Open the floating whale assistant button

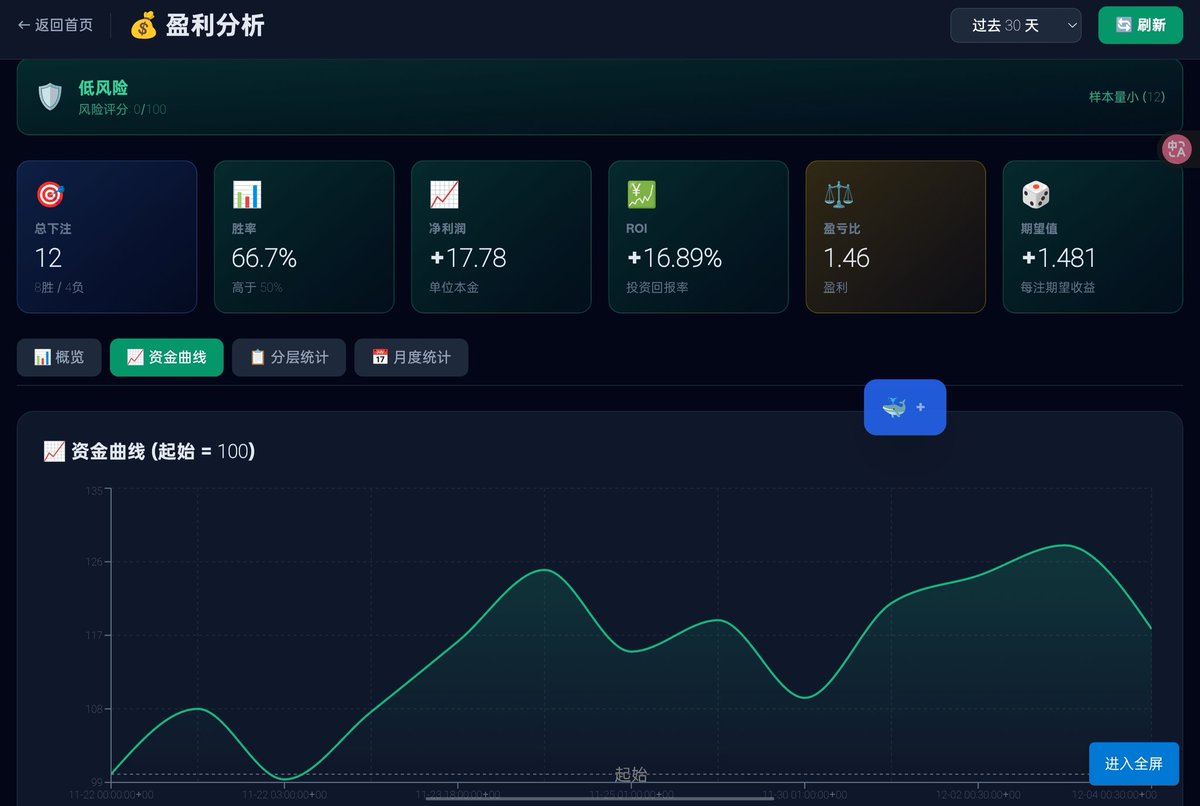coord(904,407)
